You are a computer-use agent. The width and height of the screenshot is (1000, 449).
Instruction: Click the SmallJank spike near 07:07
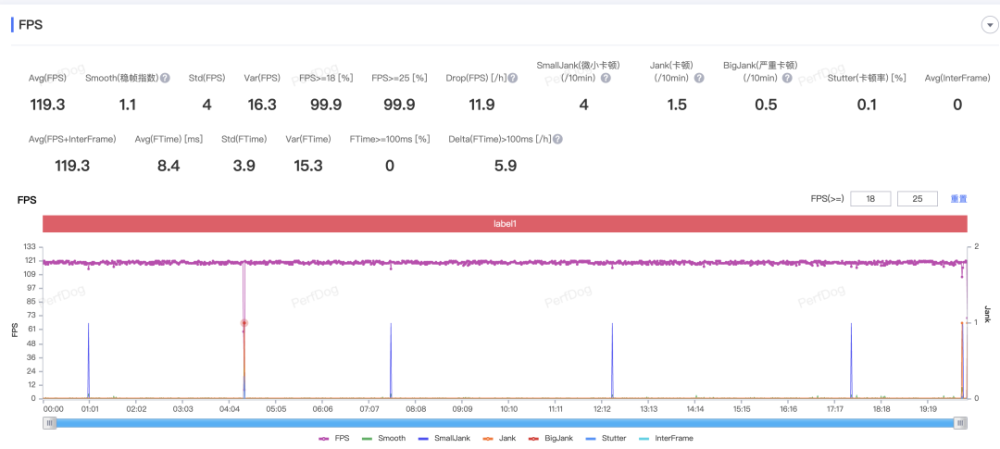click(390, 360)
